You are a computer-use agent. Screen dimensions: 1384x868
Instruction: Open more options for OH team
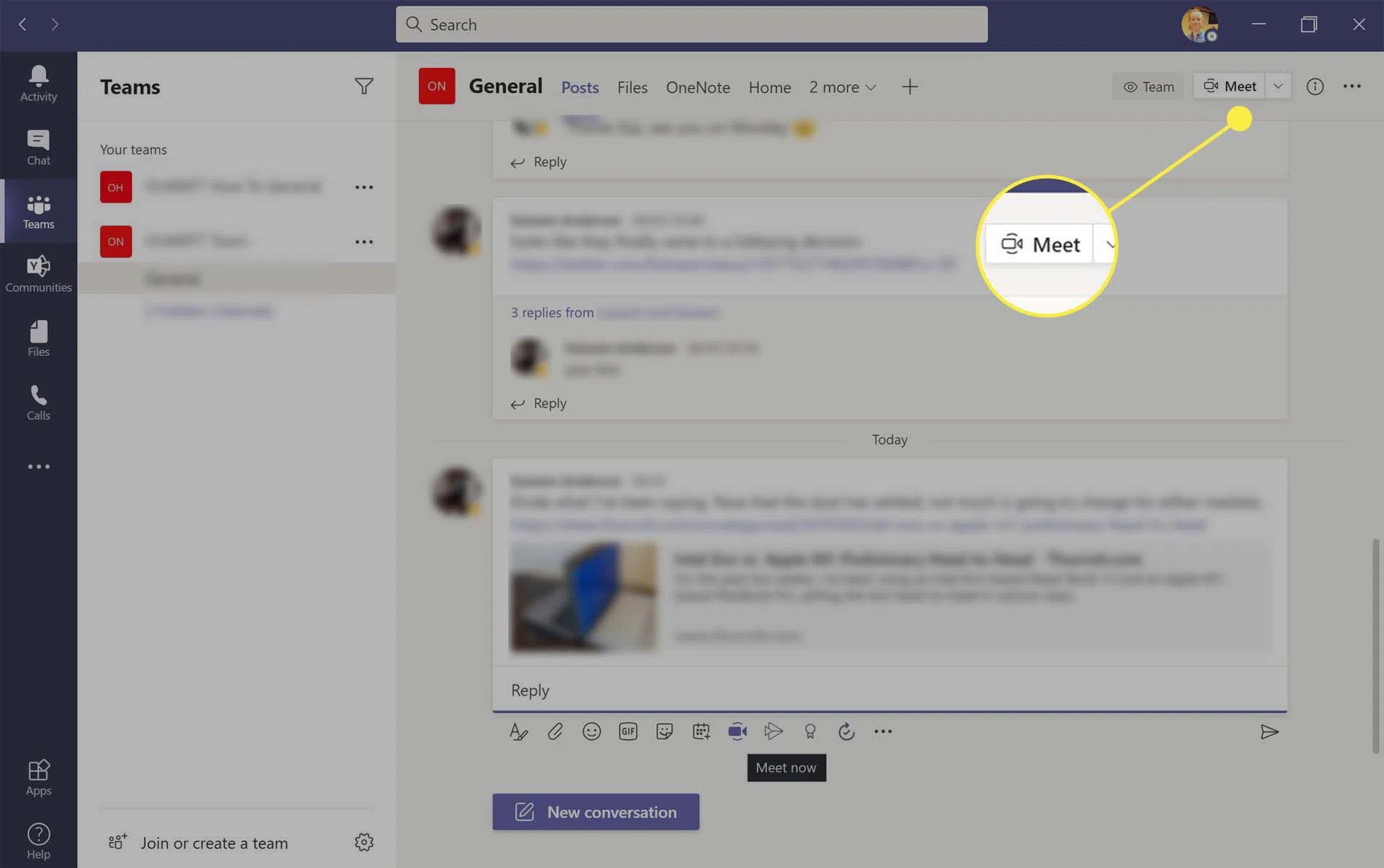363,187
